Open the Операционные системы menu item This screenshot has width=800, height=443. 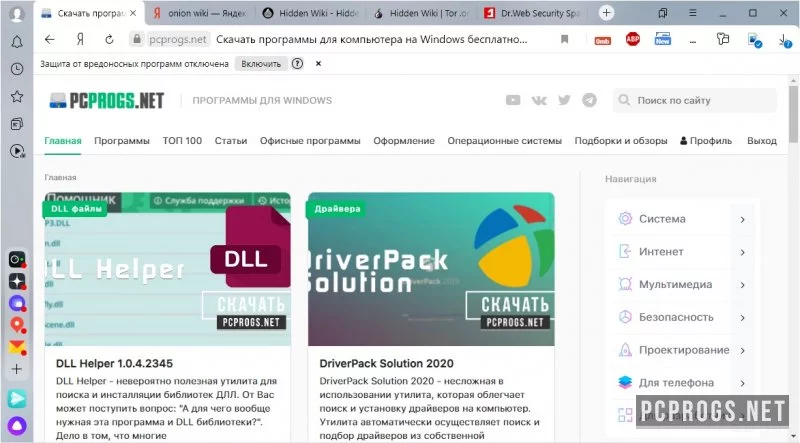[x=505, y=141]
